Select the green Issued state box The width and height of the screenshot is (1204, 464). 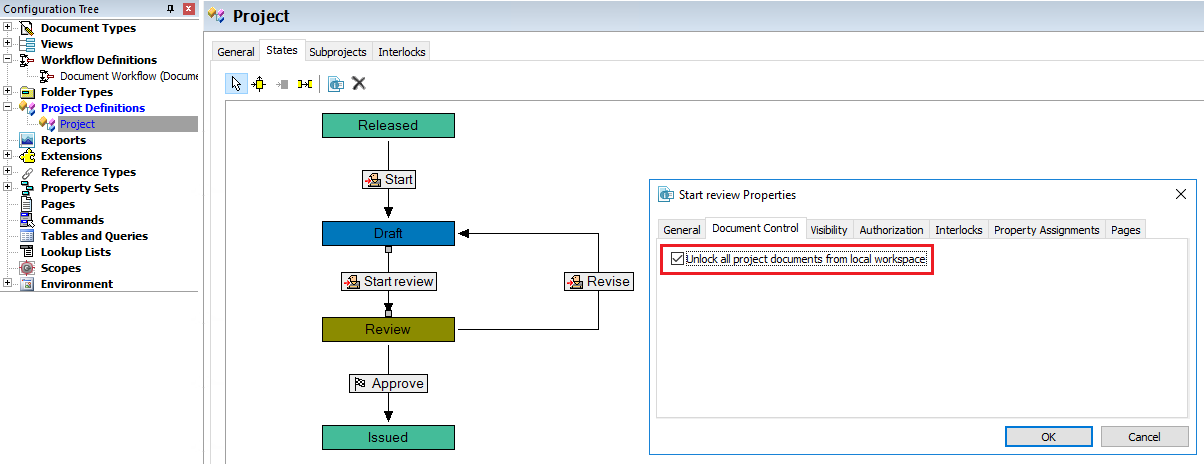(388, 437)
